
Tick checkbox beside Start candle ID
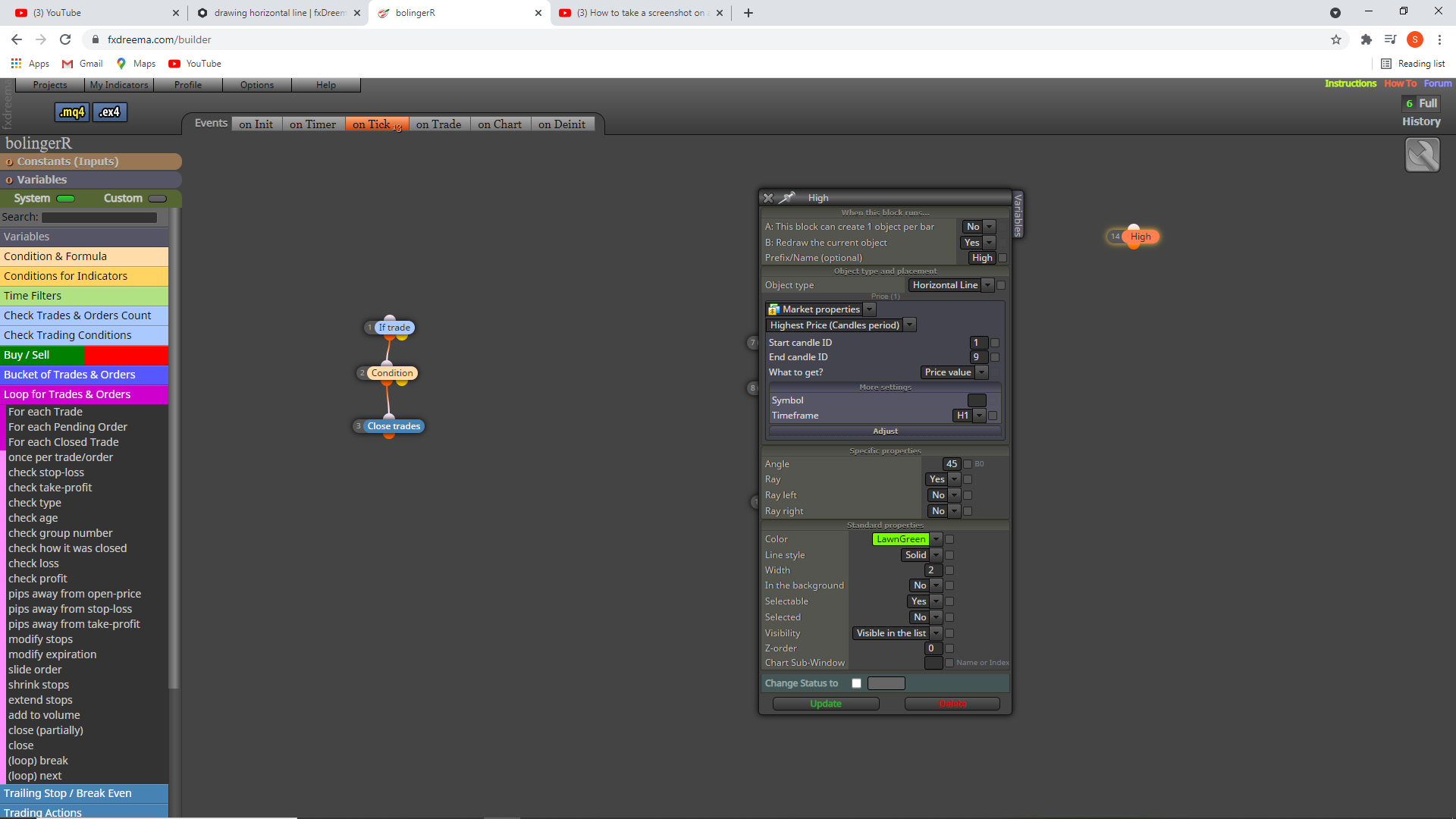coord(995,343)
